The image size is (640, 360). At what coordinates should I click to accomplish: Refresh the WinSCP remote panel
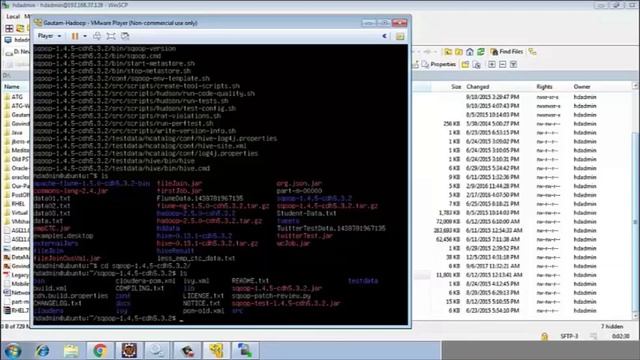480,52
